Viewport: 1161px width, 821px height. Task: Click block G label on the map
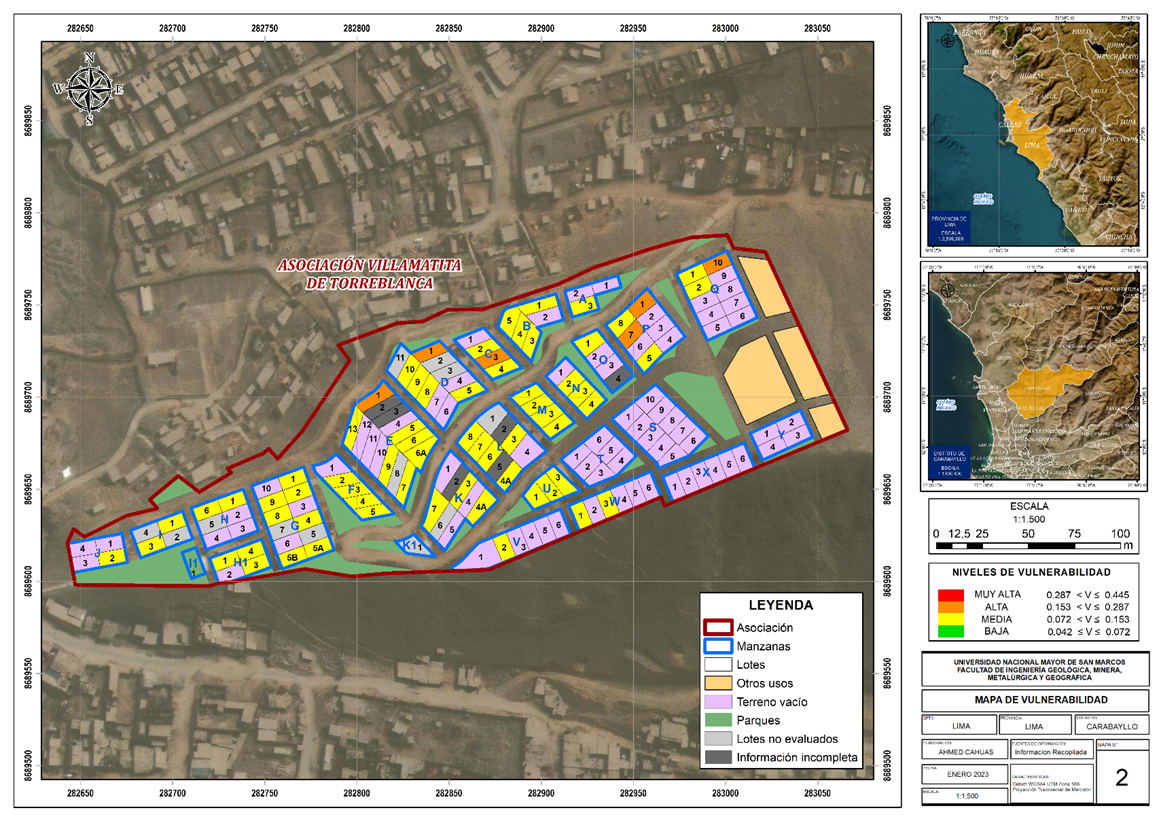coord(295,526)
